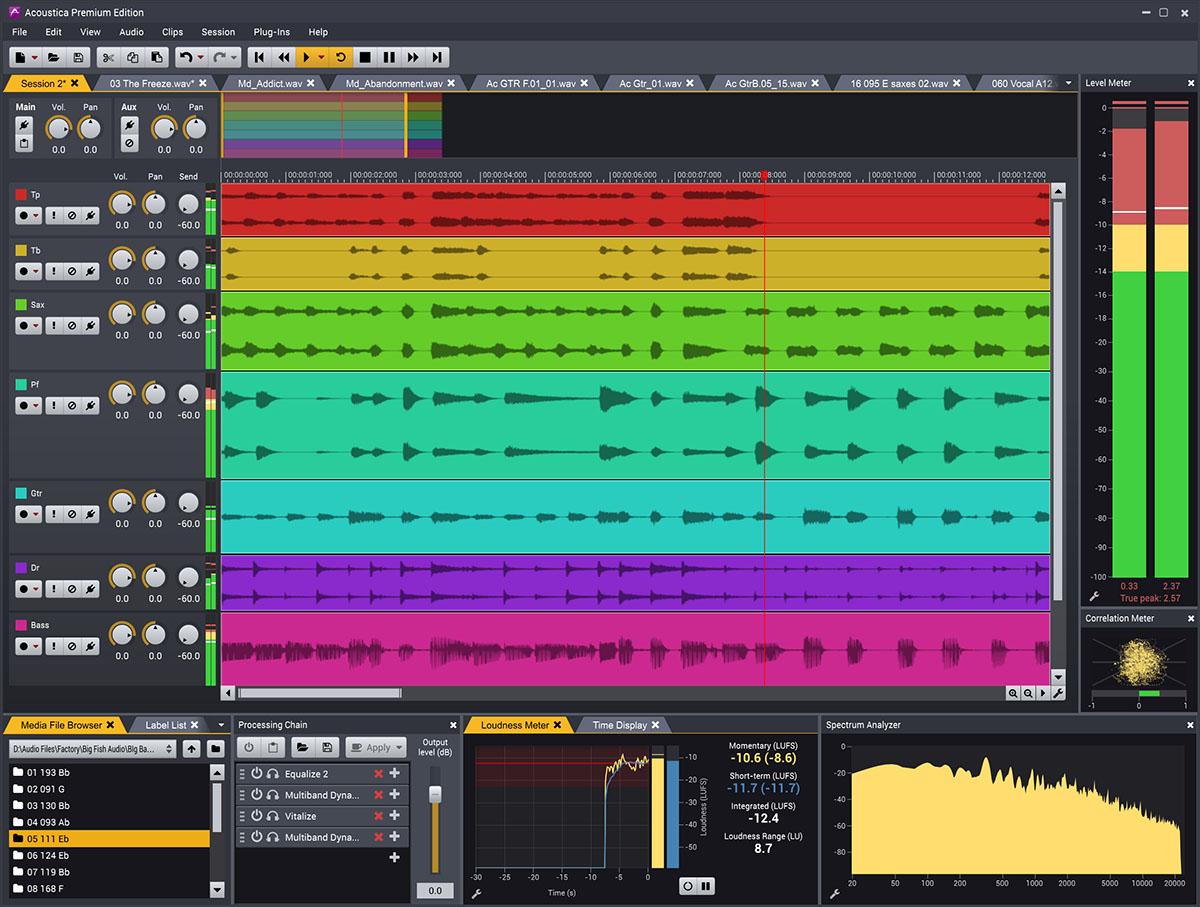This screenshot has width=1200, height=907.
Task: Expand Sax track record options dropdown
Action: (37, 325)
